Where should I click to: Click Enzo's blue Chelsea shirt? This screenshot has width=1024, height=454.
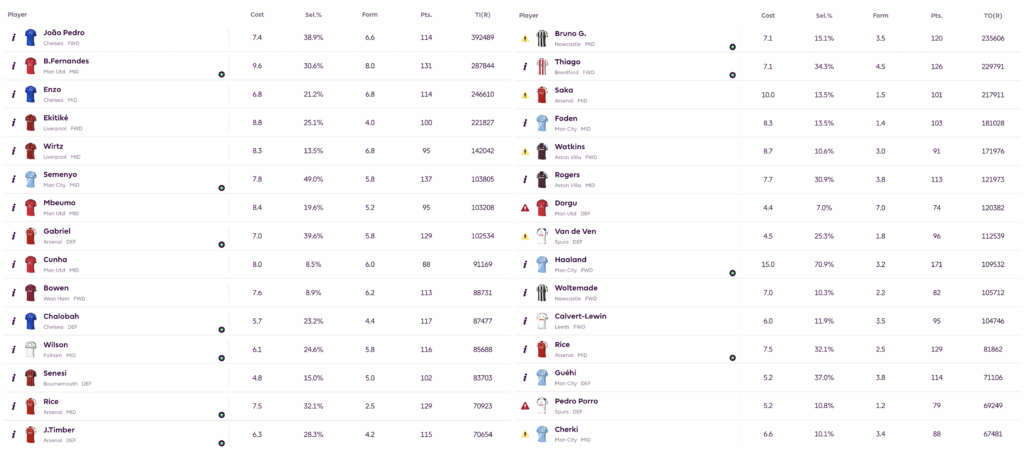click(x=31, y=94)
